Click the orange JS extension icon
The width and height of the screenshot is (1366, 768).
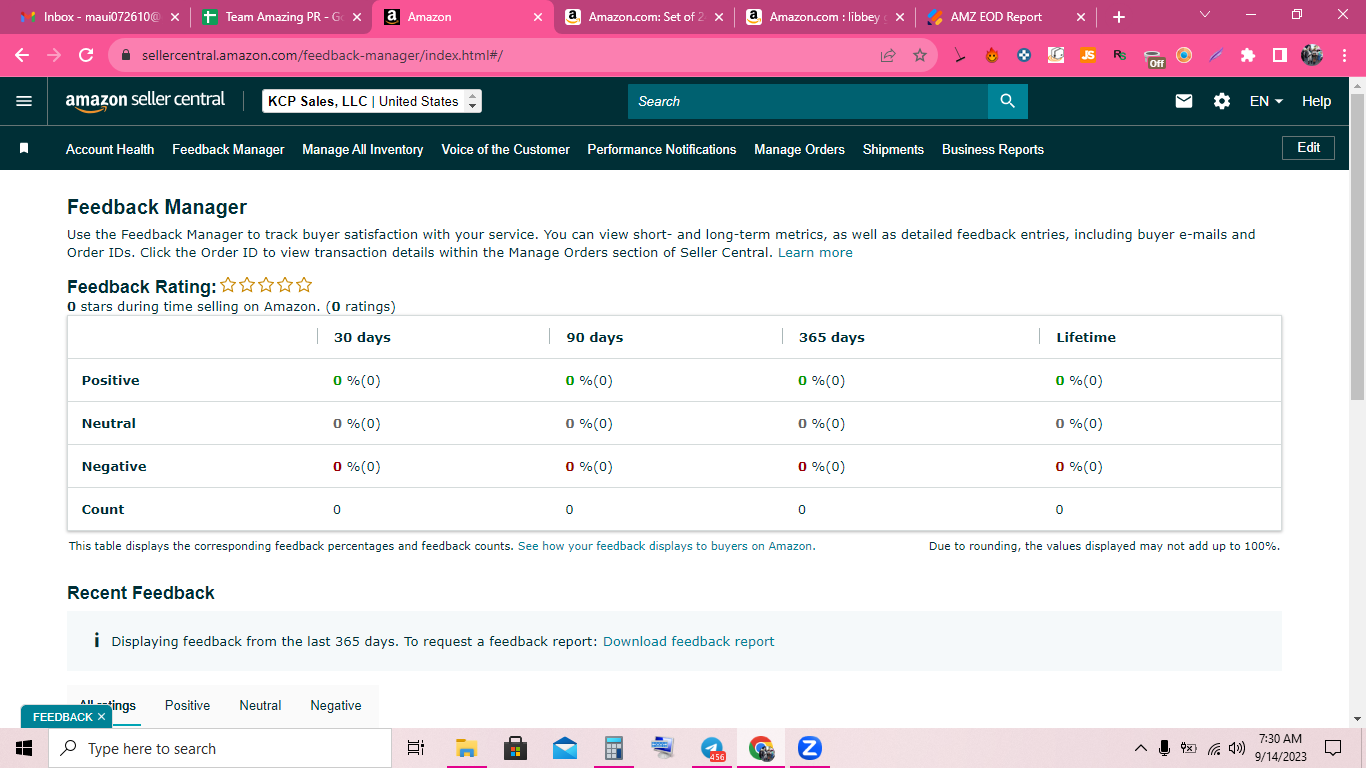[x=1087, y=55]
